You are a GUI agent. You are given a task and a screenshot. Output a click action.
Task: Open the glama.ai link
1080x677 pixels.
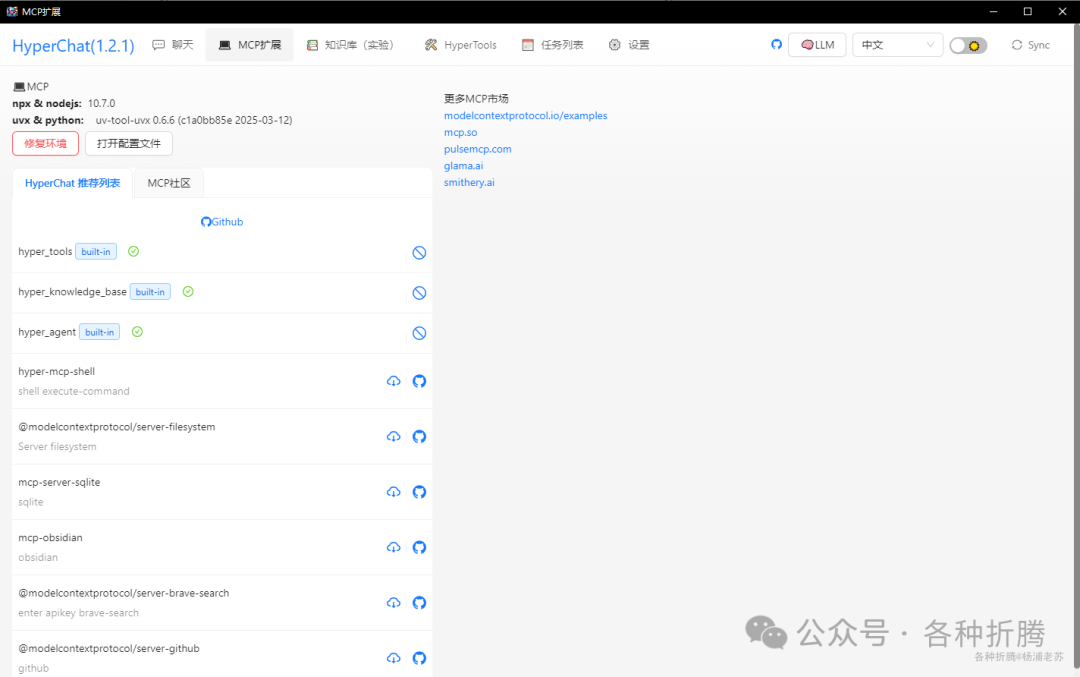463,165
